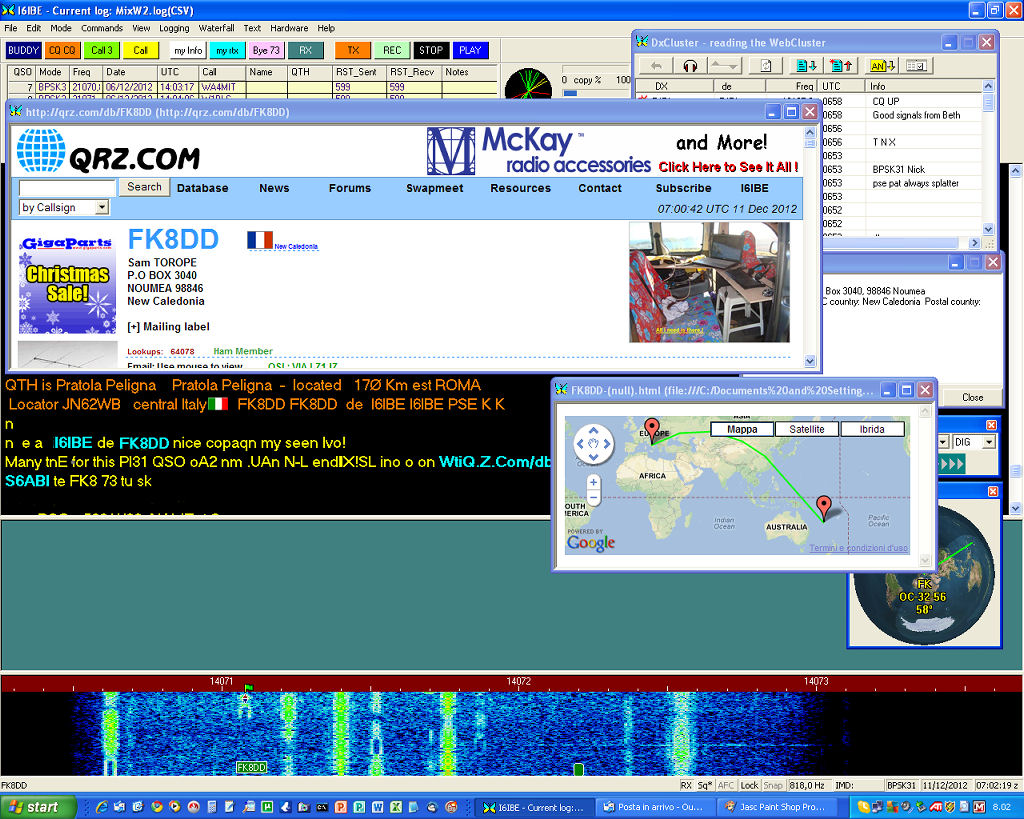Click the Google map pan control
Viewport: 1024px width, 819px height.
coord(593,443)
